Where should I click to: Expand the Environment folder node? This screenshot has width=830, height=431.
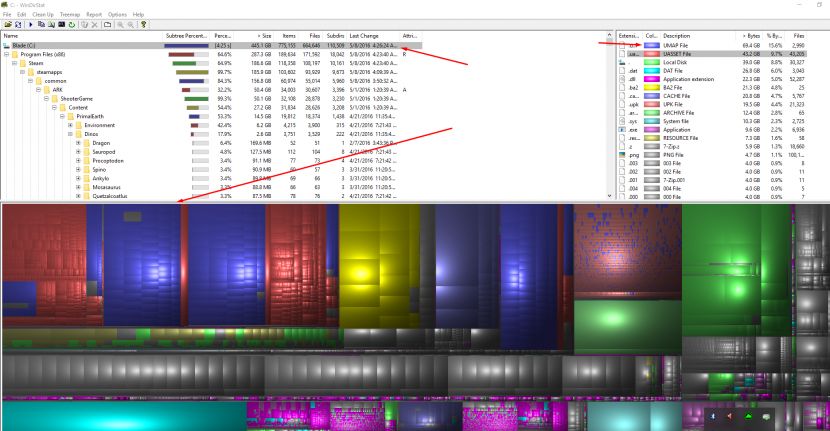coord(70,125)
